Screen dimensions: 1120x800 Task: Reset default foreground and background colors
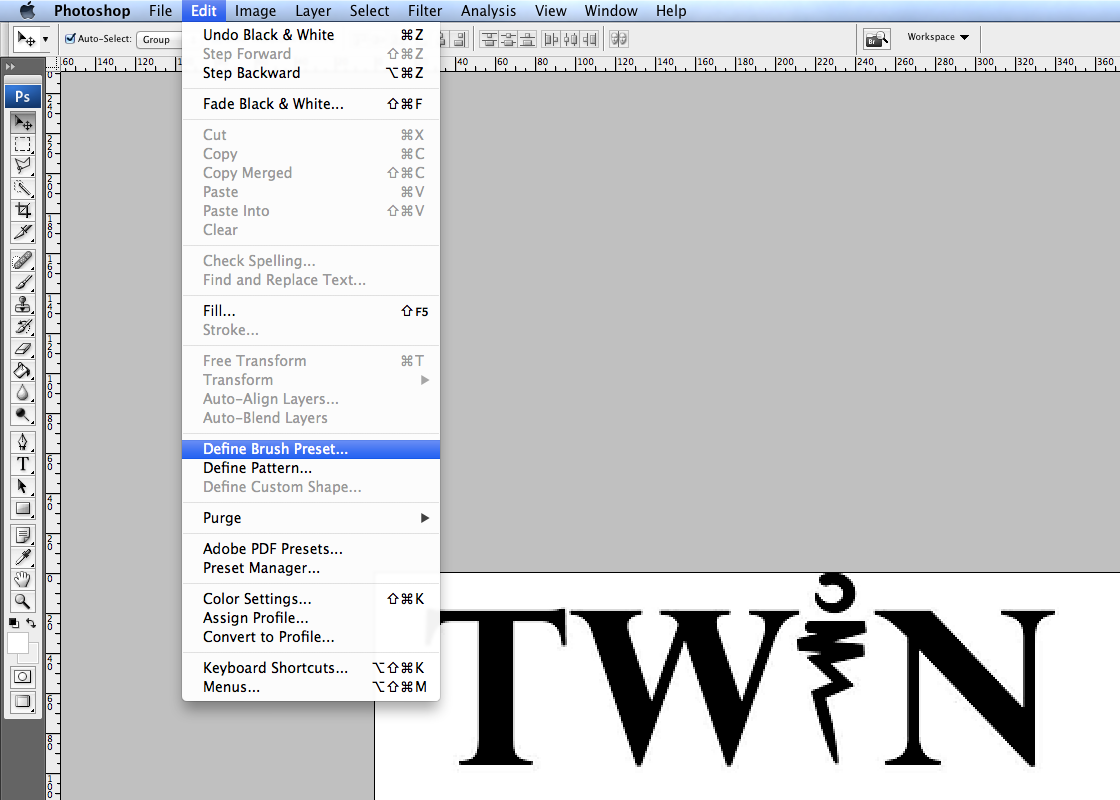click(x=14, y=623)
